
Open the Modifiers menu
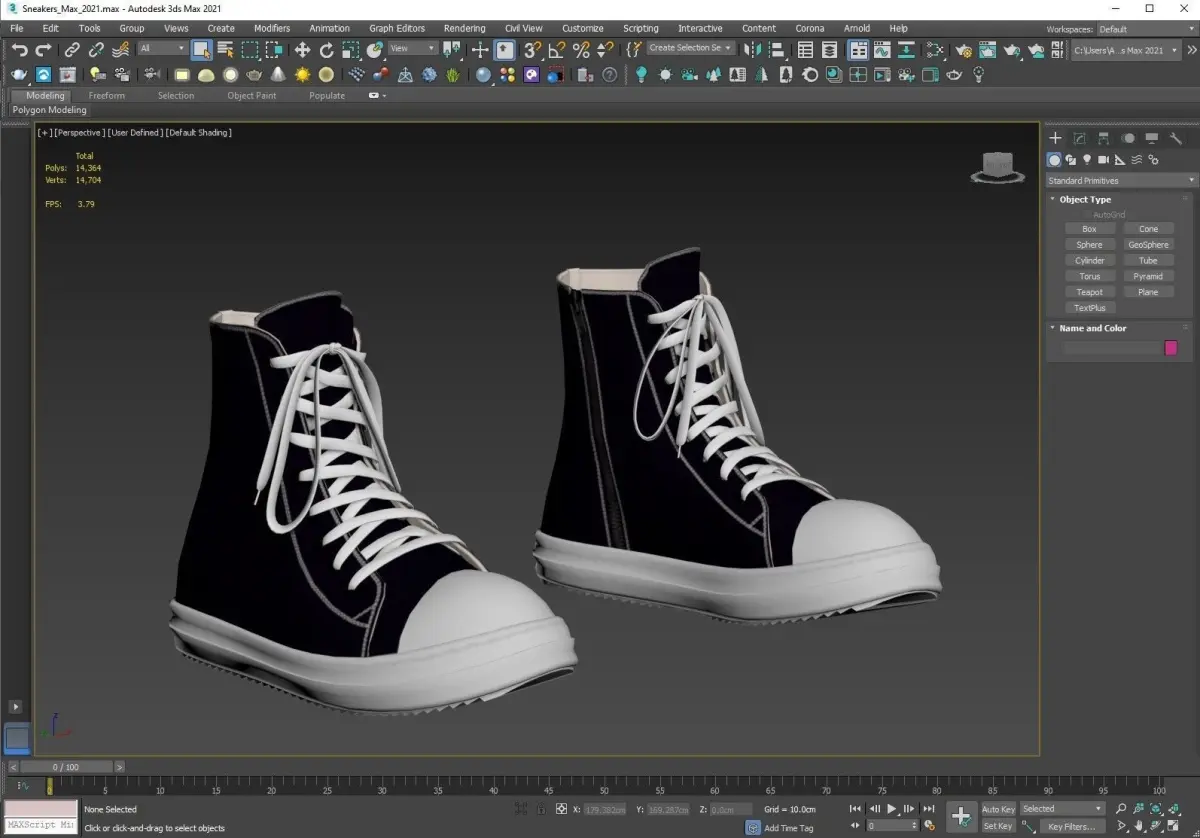[x=271, y=28]
